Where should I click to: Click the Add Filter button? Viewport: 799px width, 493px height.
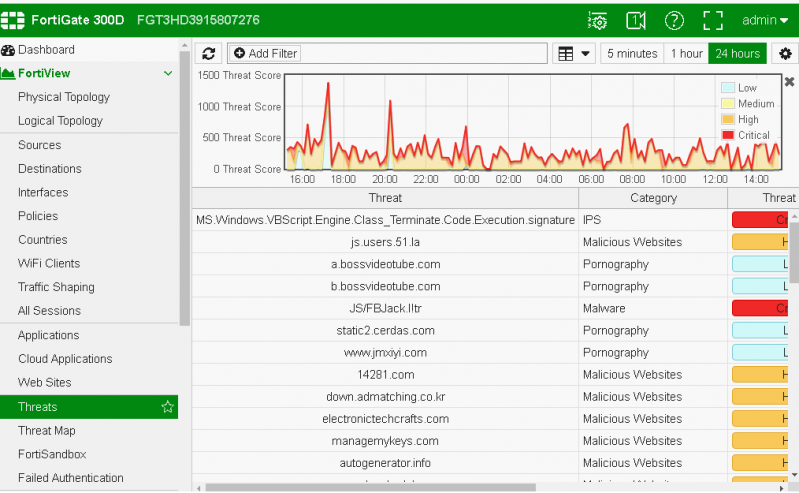click(x=265, y=54)
